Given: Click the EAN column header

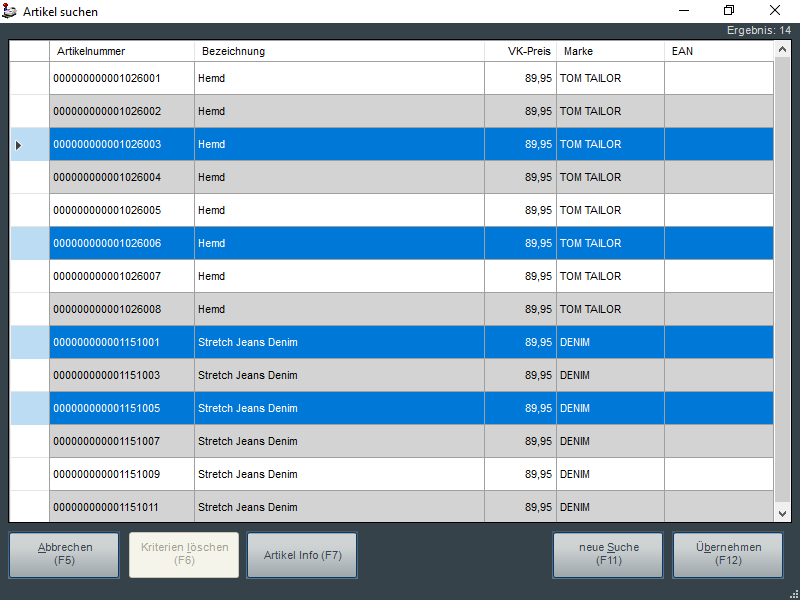Looking at the screenshot, I should click(x=718, y=51).
